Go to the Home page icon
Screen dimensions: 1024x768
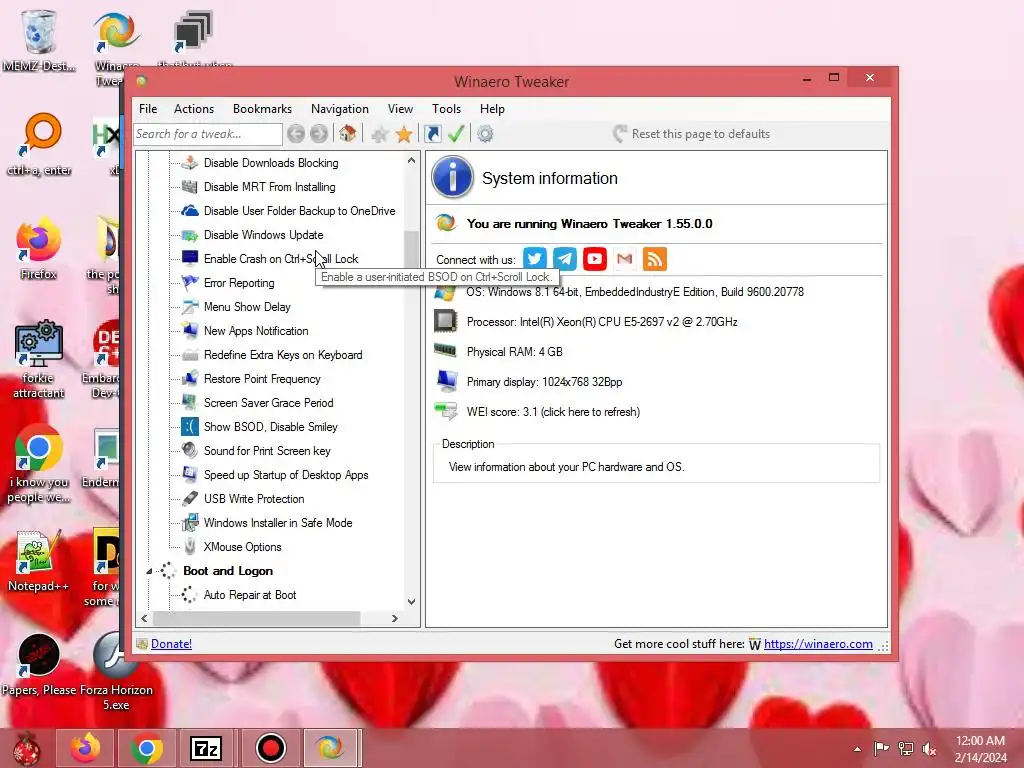[347, 134]
